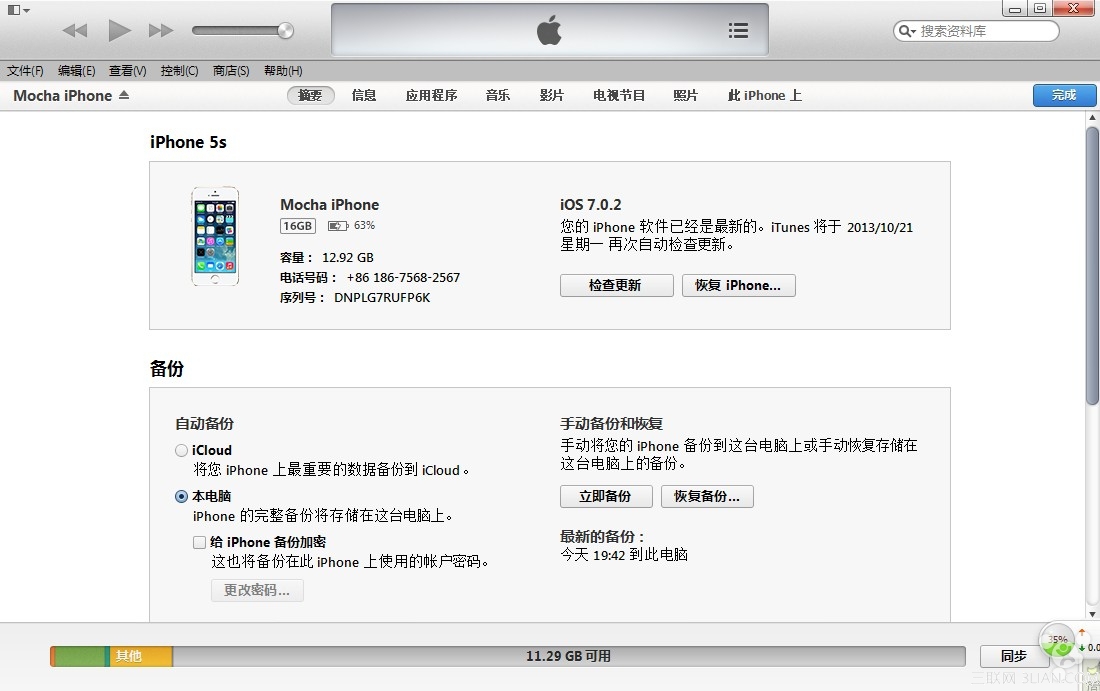Eject Mocha iPhone with the eject icon
Screen dimensions: 1100x691
click(124, 95)
